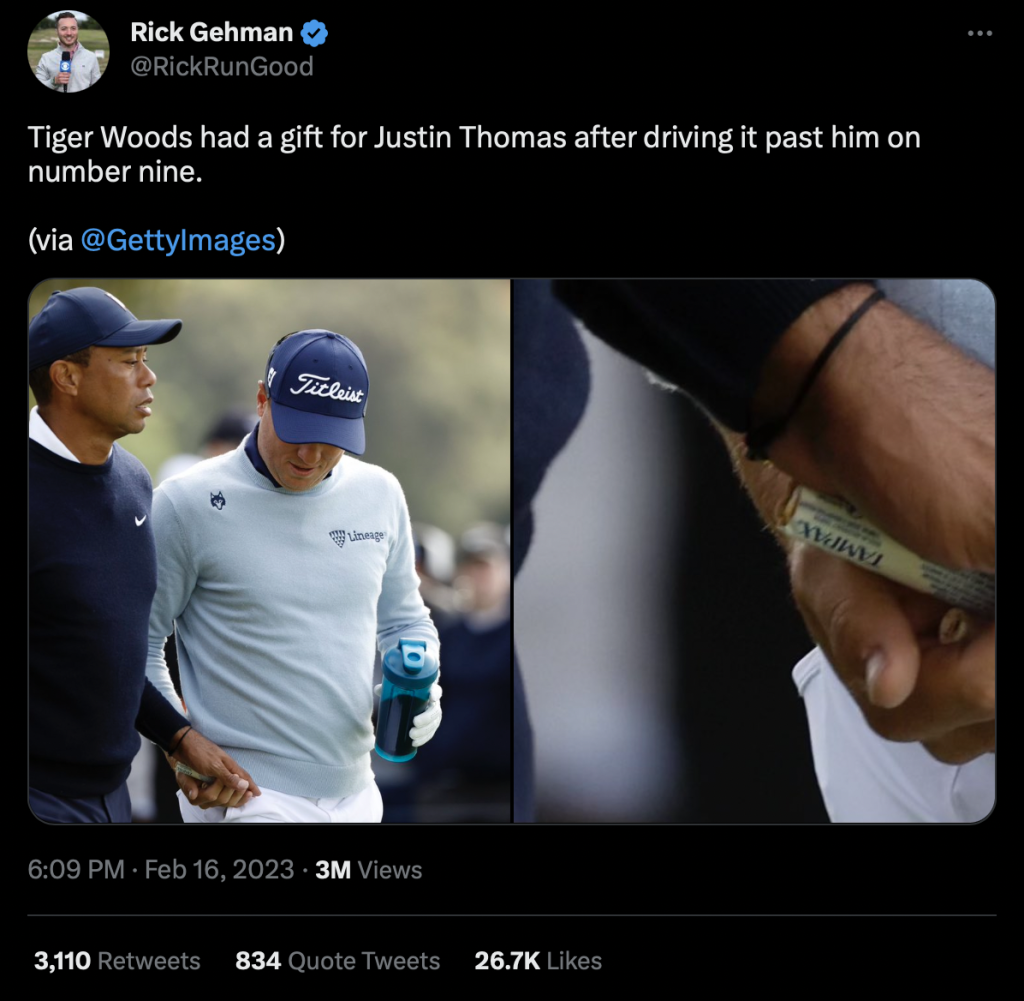Open the right close-up photo of hands
Viewport: 1024px width, 1001px height.
(754, 550)
